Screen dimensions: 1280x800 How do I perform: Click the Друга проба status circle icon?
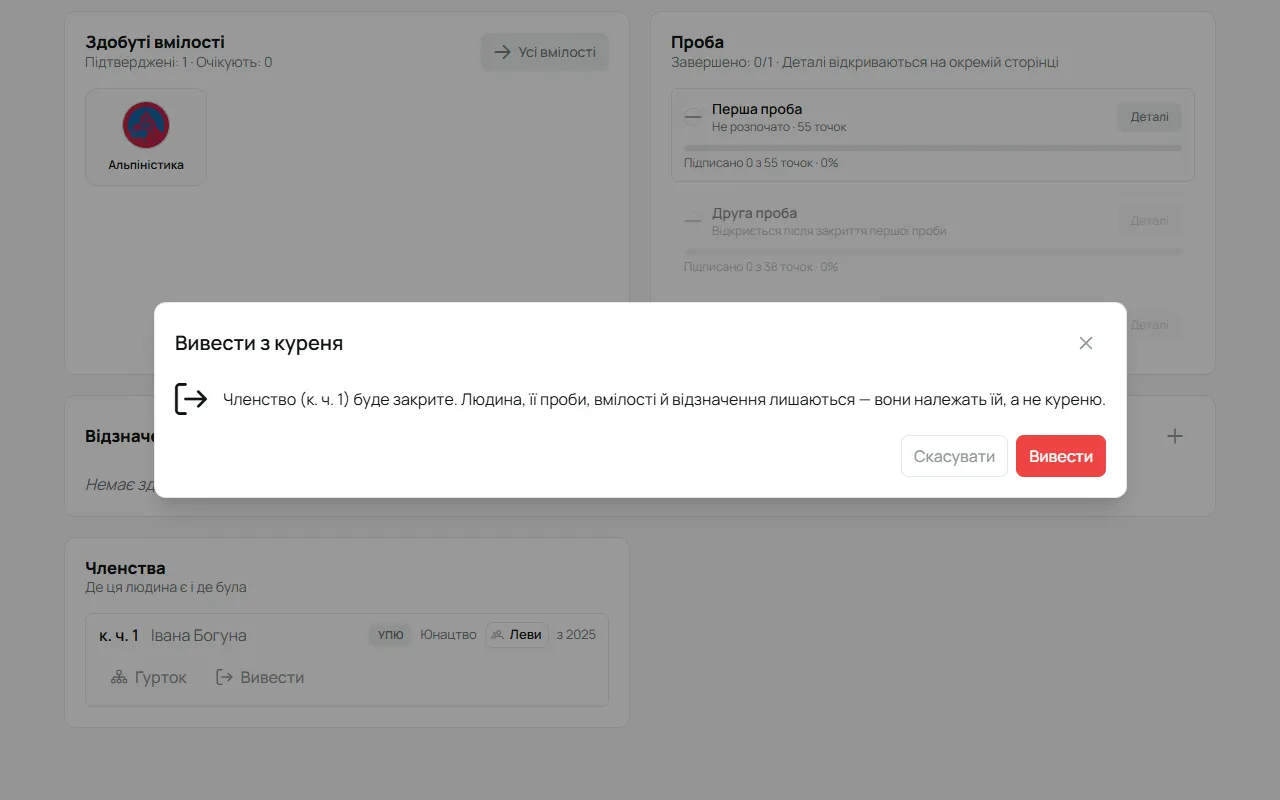[693, 221]
